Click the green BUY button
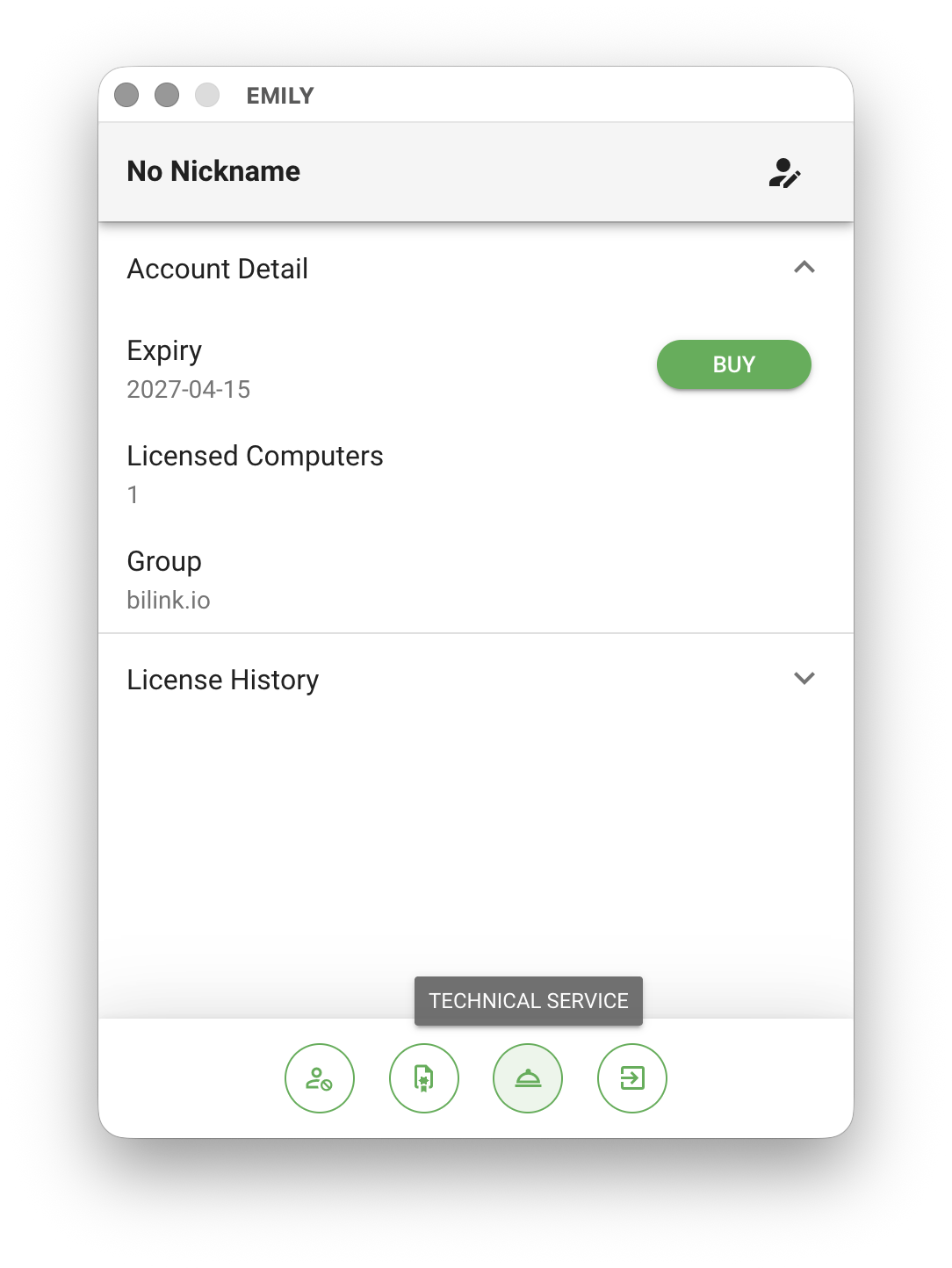The width and height of the screenshot is (952, 1268). click(734, 364)
